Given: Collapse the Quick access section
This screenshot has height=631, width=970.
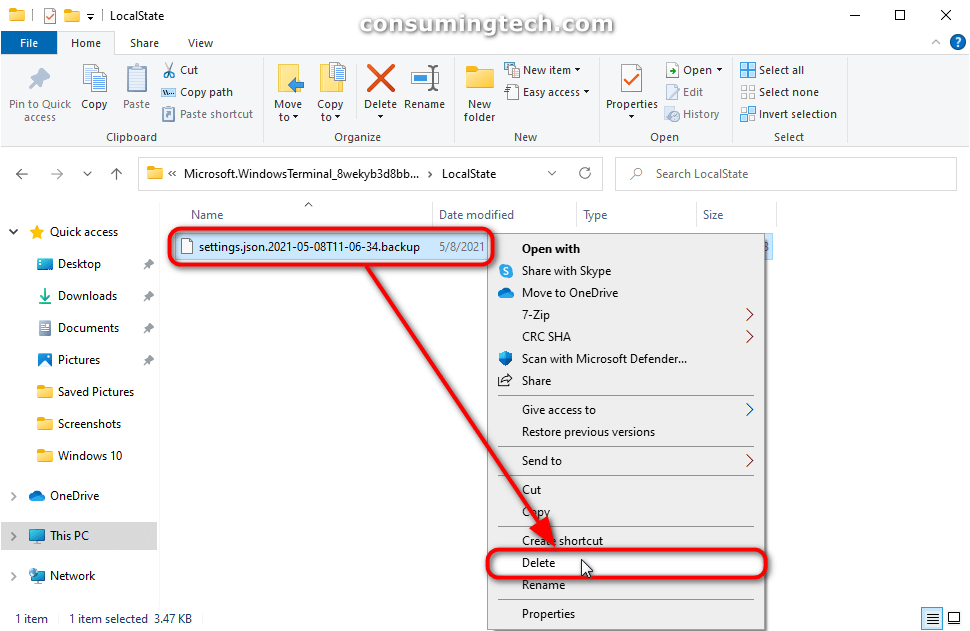Looking at the screenshot, I should [x=13, y=231].
